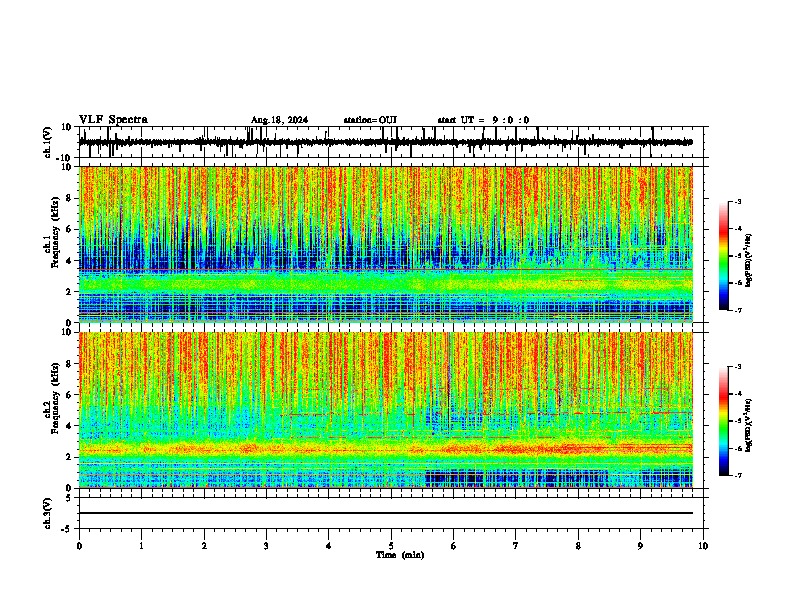Click time-axis tick label "1"
The height and width of the screenshot is (612, 792).
click(x=141, y=546)
